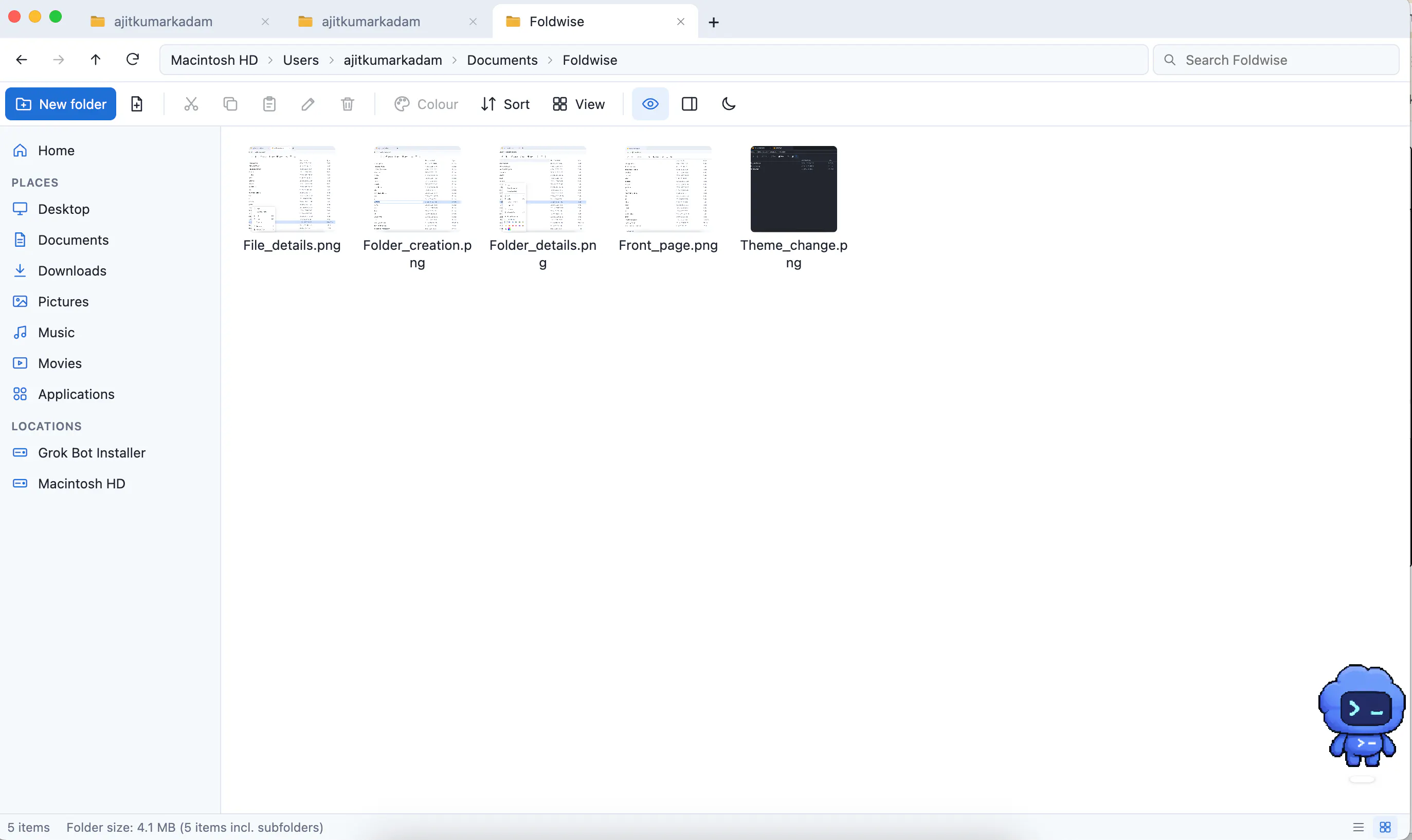
Task: Create a new file with the document-plus icon
Action: coord(136,104)
